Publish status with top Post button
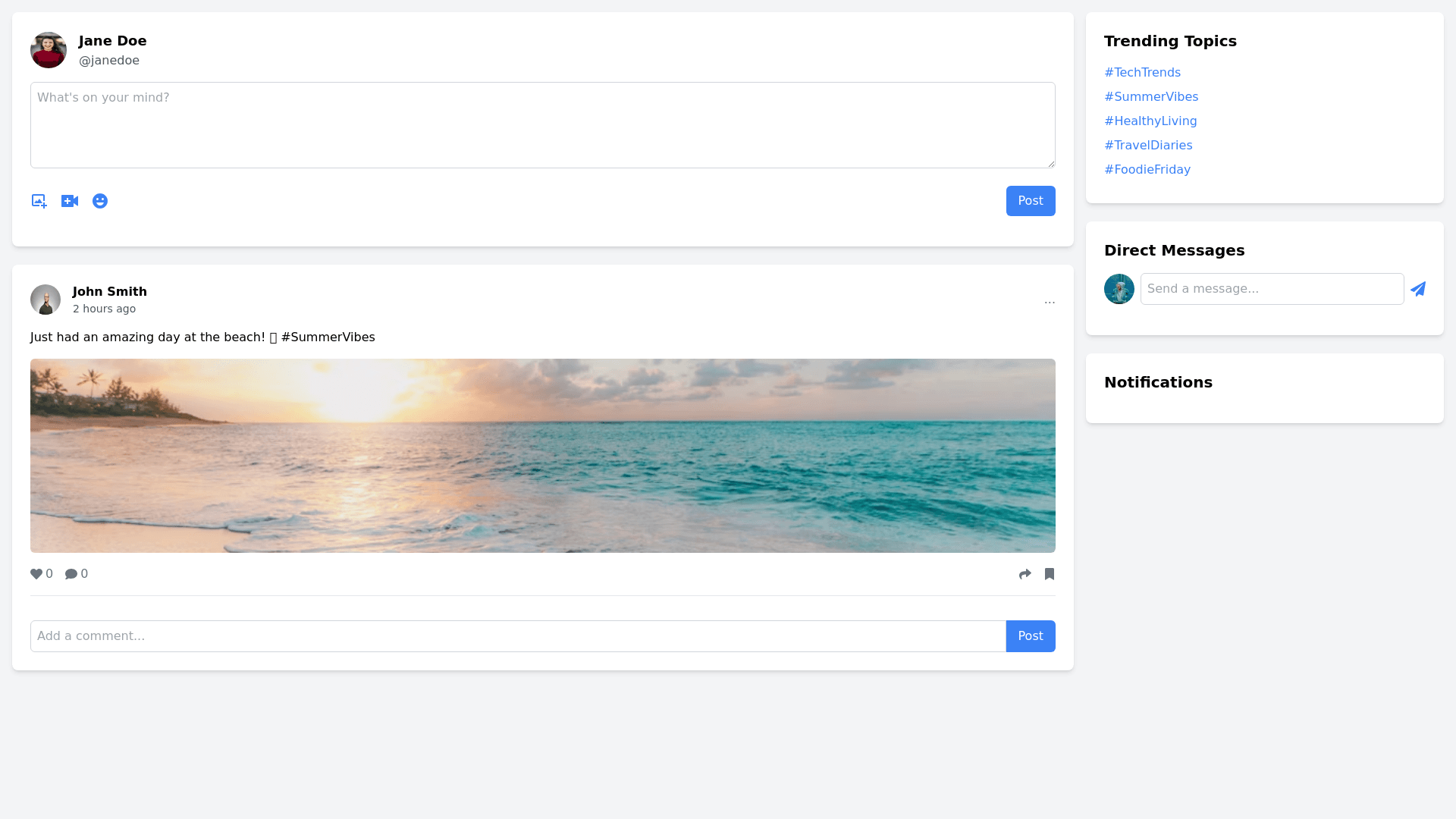The width and height of the screenshot is (1456, 819). [1031, 201]
